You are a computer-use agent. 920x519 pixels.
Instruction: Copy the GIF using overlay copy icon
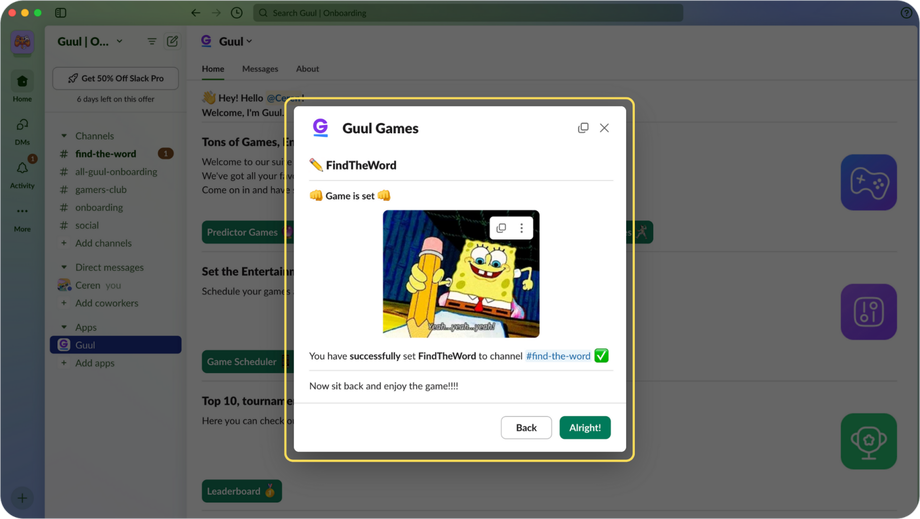[501, 228]
